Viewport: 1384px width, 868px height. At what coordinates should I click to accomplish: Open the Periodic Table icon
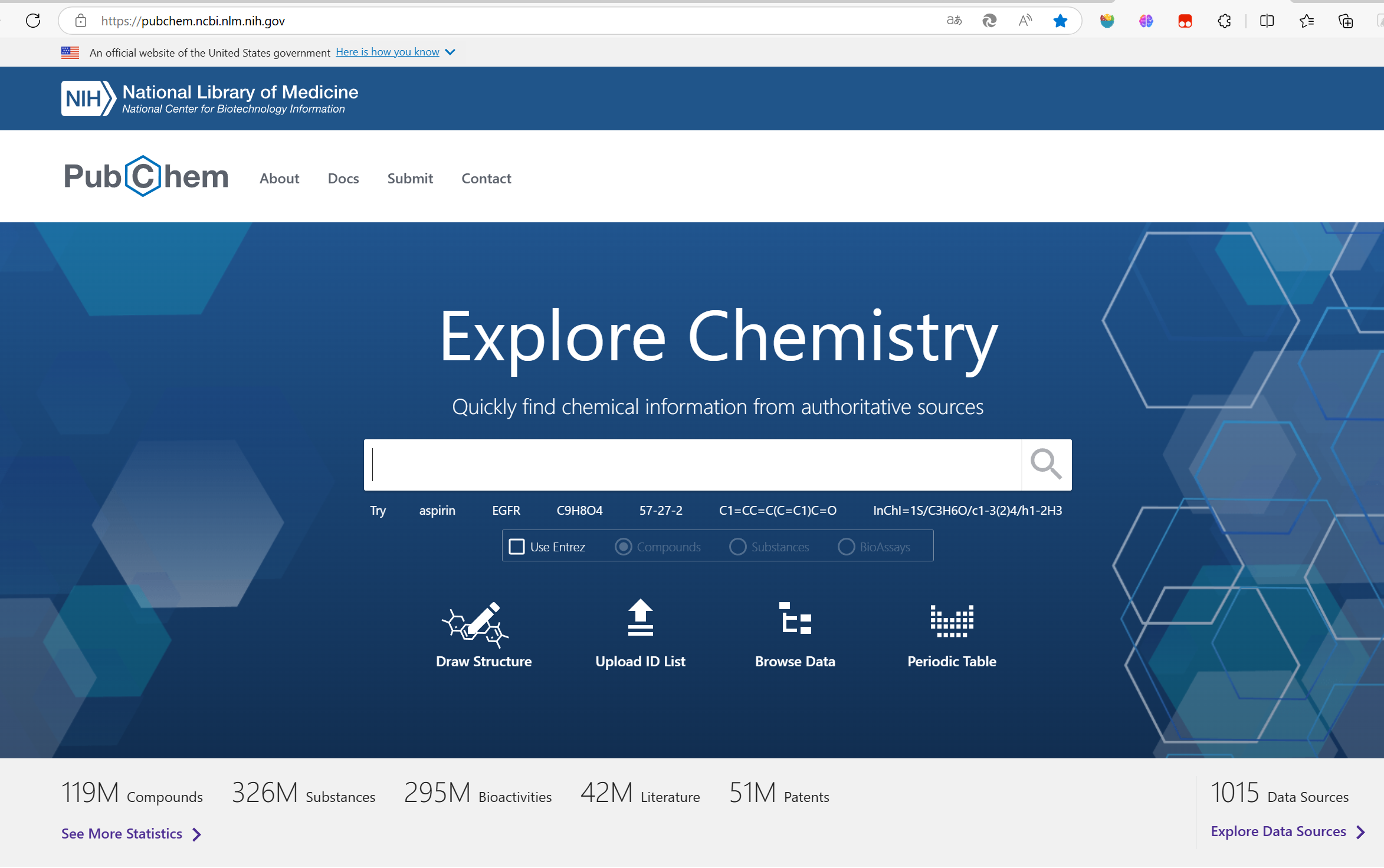tap(952, 620)
